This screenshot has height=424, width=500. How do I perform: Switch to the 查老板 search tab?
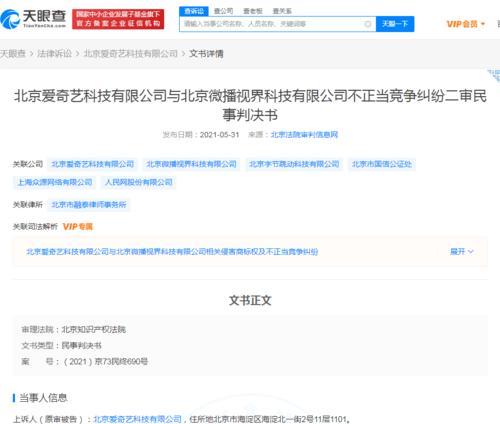[253, 11]
